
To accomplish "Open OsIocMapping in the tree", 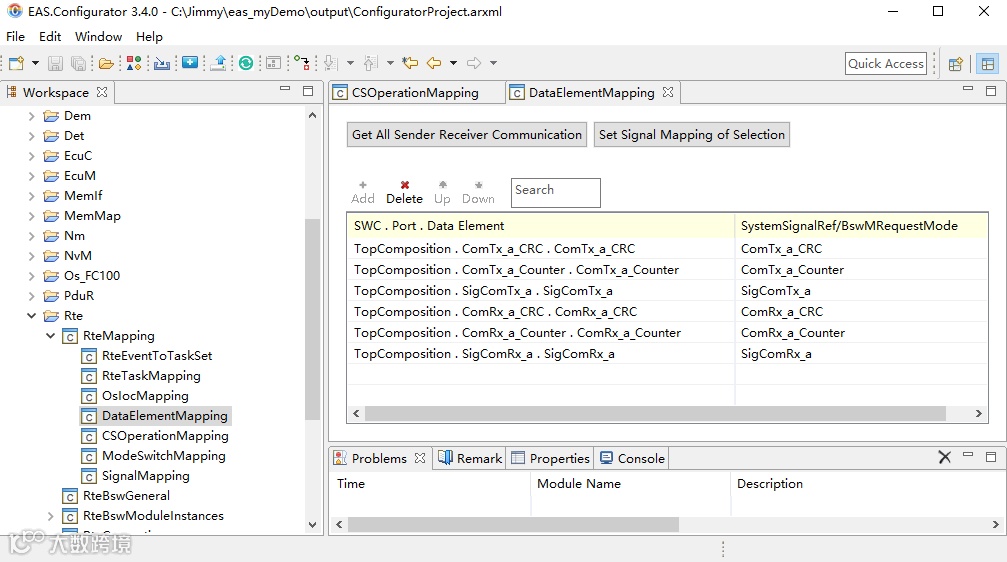I will point(145,396).
